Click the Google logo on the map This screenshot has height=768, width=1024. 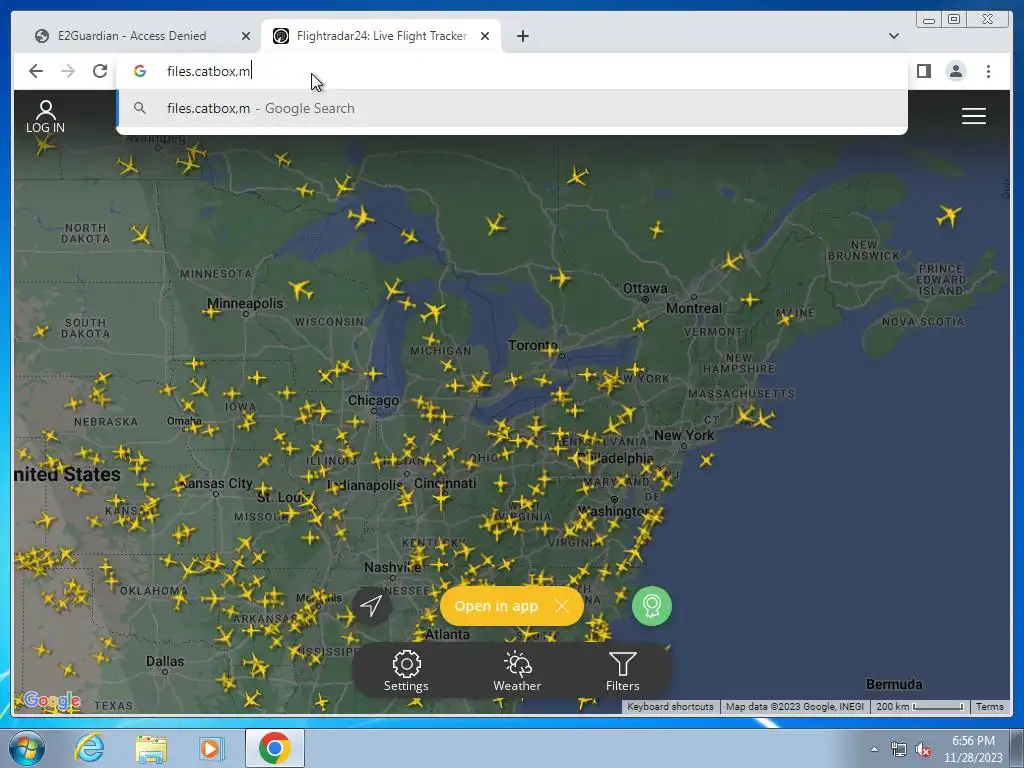click(52, 701)
